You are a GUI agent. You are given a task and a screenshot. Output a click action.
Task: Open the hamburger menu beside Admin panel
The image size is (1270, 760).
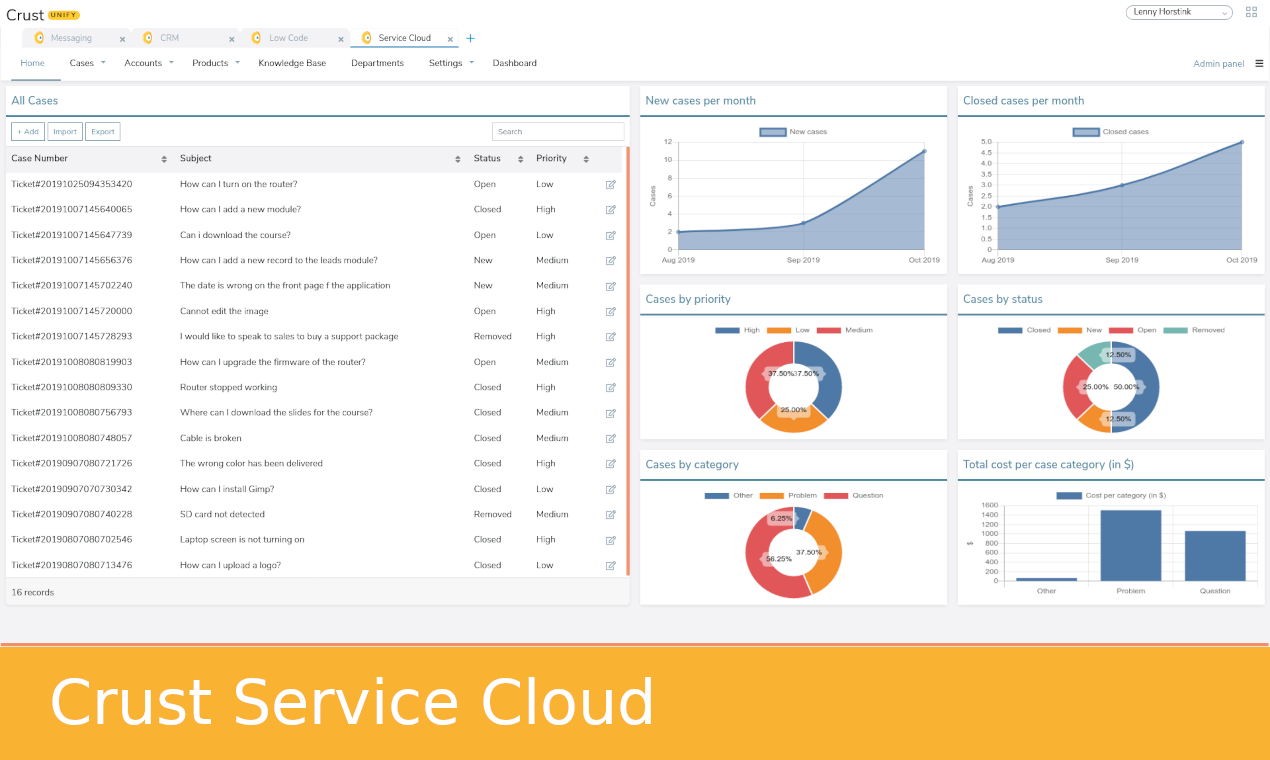click(1259, 63)
